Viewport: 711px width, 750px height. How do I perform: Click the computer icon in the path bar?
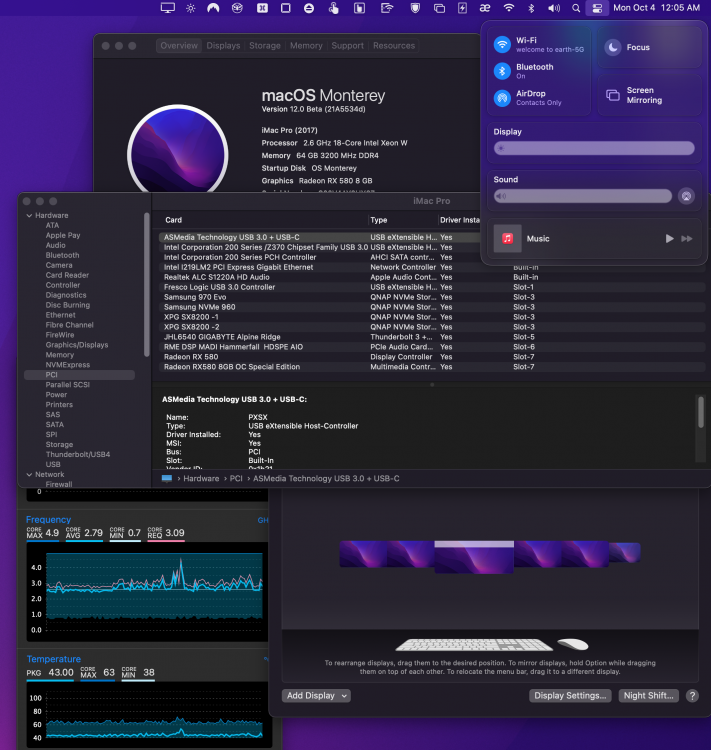[167, 478]
